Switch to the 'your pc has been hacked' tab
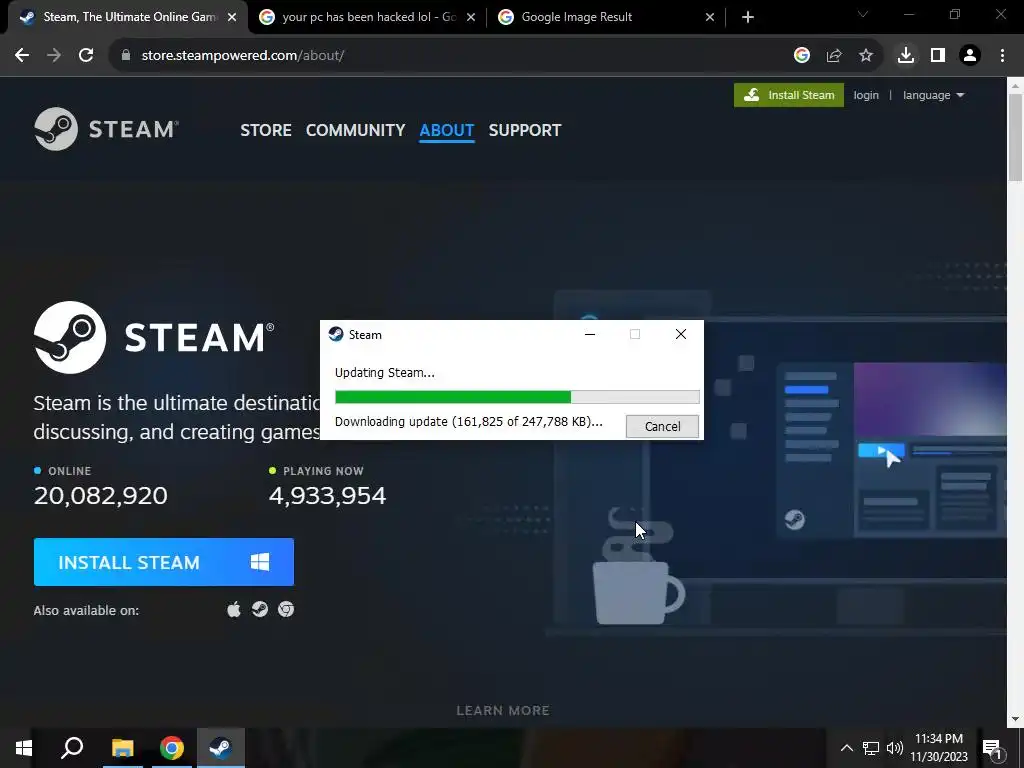The height and width of the screenshot is (768, 1024). pos(368,17)
